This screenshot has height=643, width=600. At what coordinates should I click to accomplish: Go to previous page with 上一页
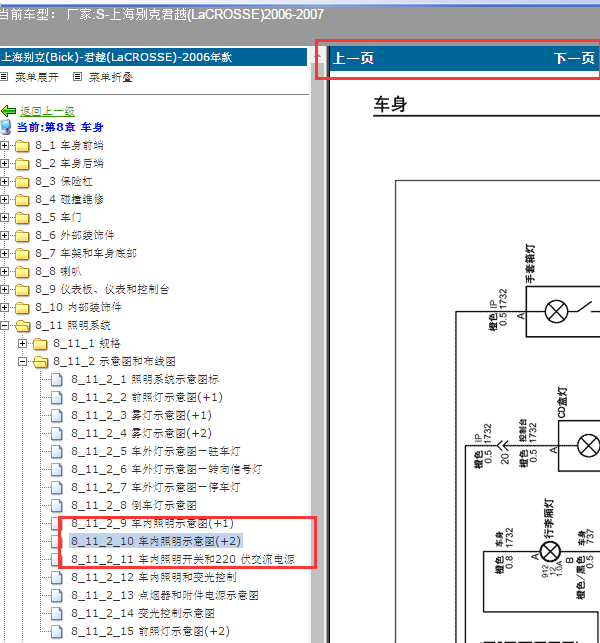click(x=354, y=58)
